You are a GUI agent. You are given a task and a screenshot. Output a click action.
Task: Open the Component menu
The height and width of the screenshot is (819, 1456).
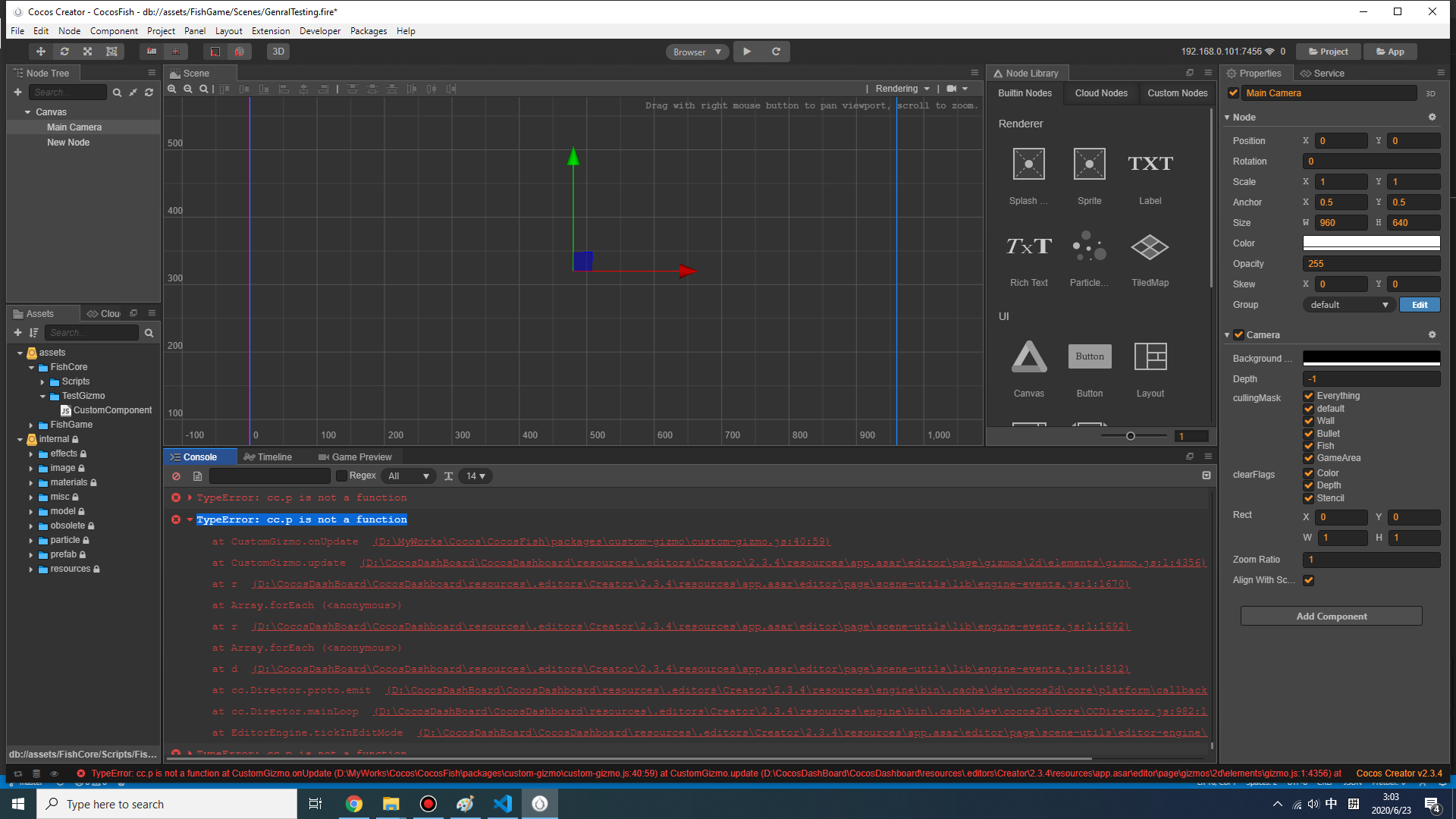click(x=114, y=31)
